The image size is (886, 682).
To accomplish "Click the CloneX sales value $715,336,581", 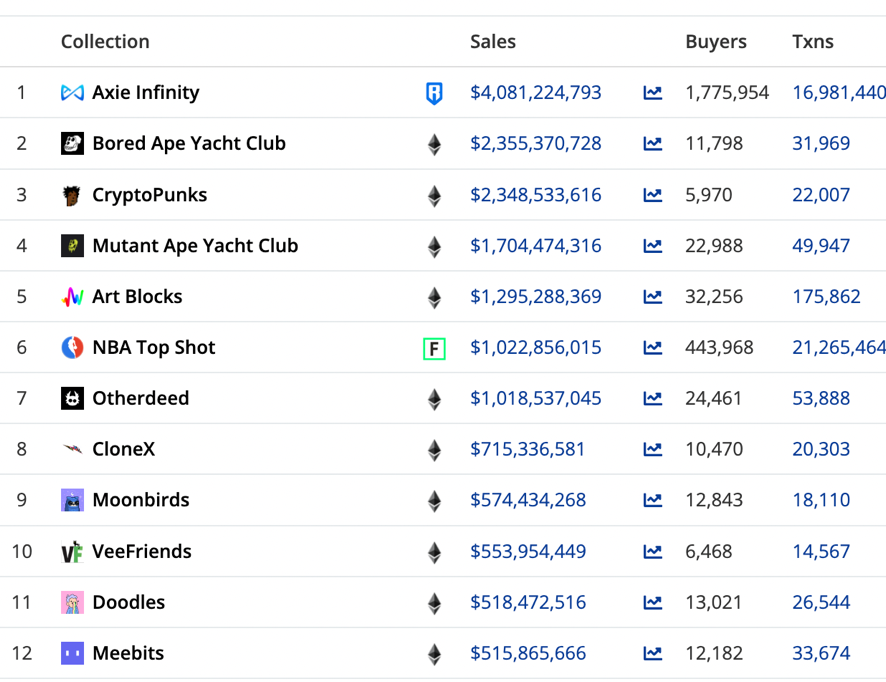I will click(x=528, y=450).
